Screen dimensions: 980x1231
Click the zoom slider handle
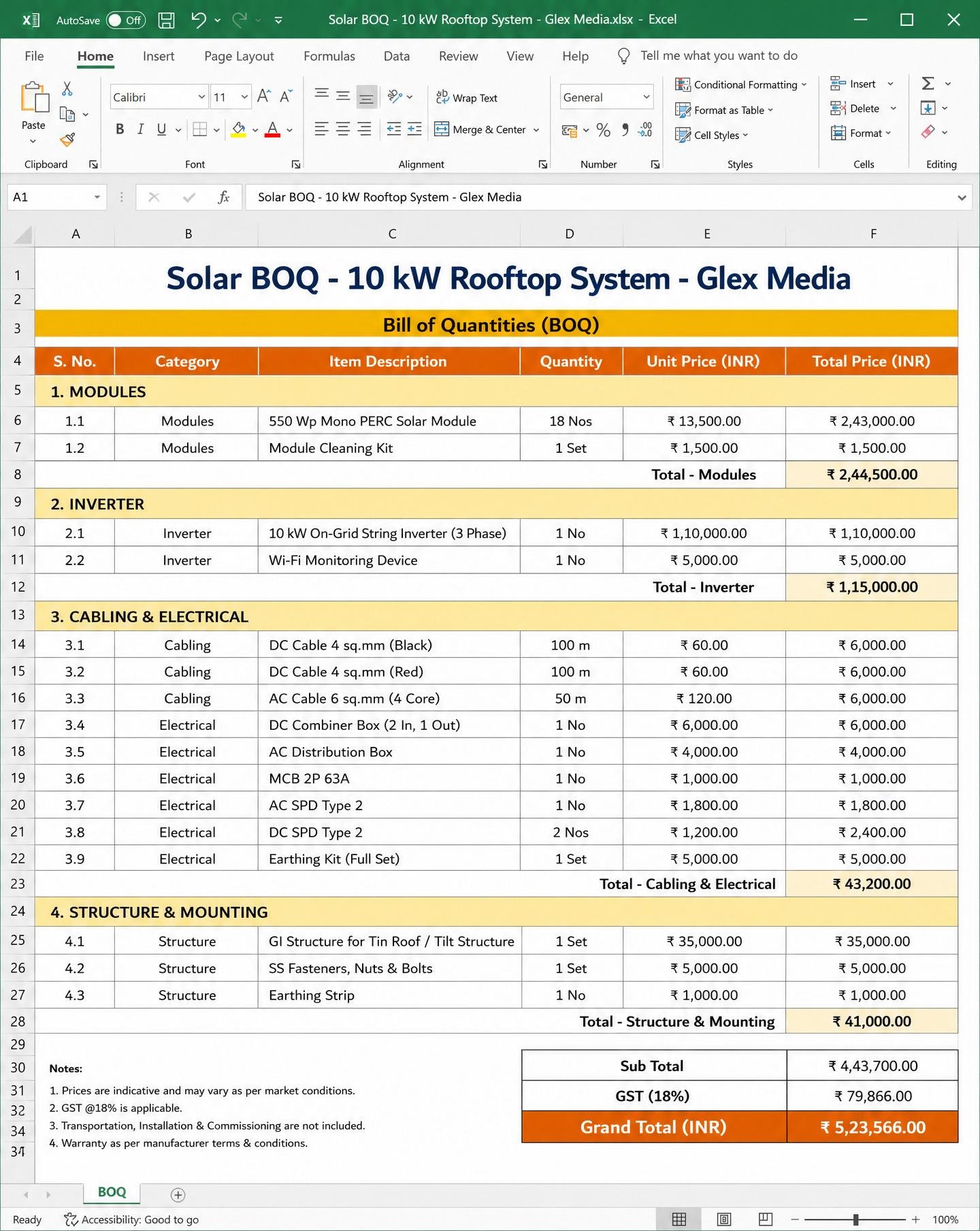pos(855,1219)
